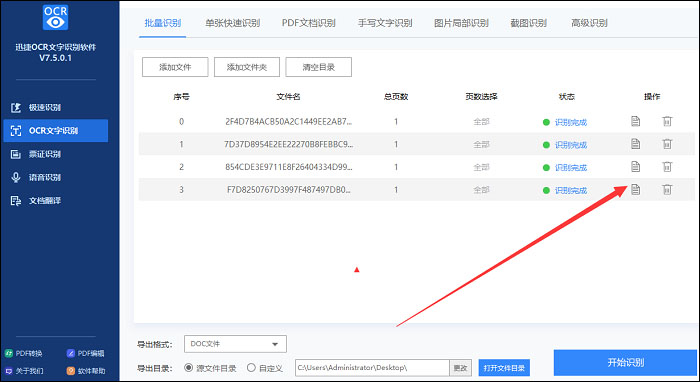Select the 源文件目录 radio button
700x382 pixels.
(x=188, y=368)
